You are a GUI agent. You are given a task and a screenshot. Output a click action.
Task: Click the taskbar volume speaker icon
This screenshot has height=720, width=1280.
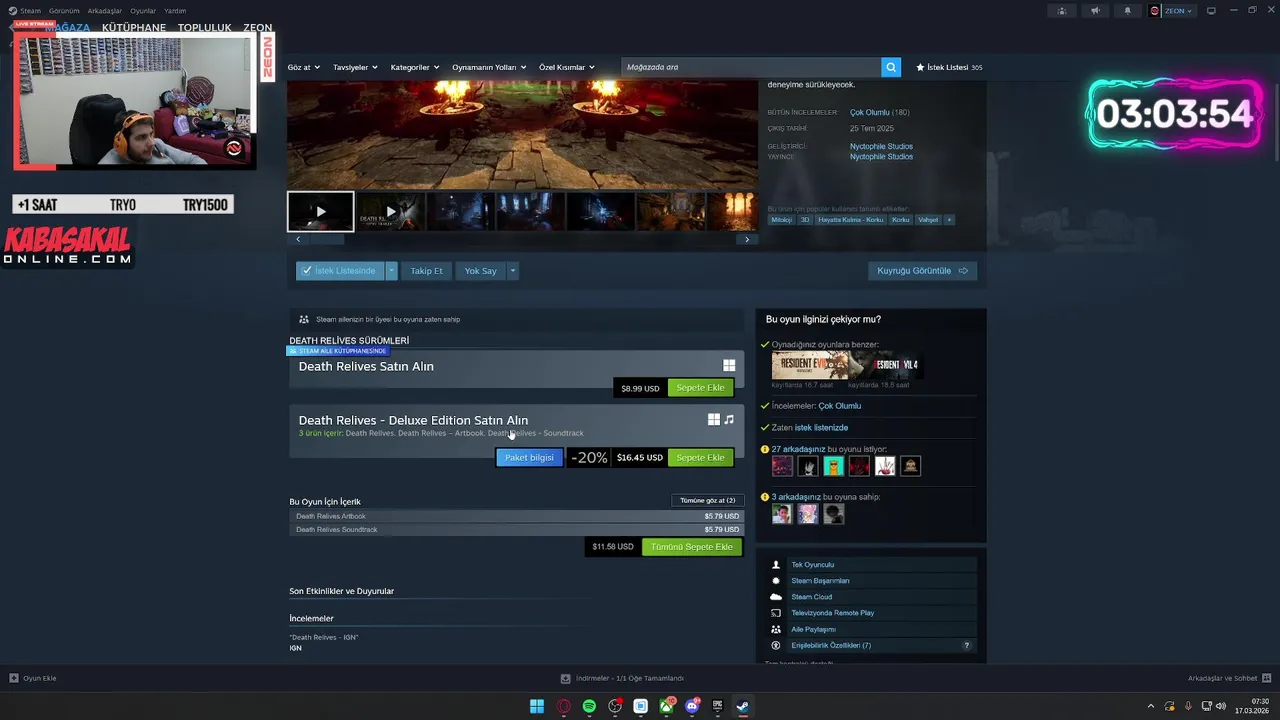click(1220, 706)
